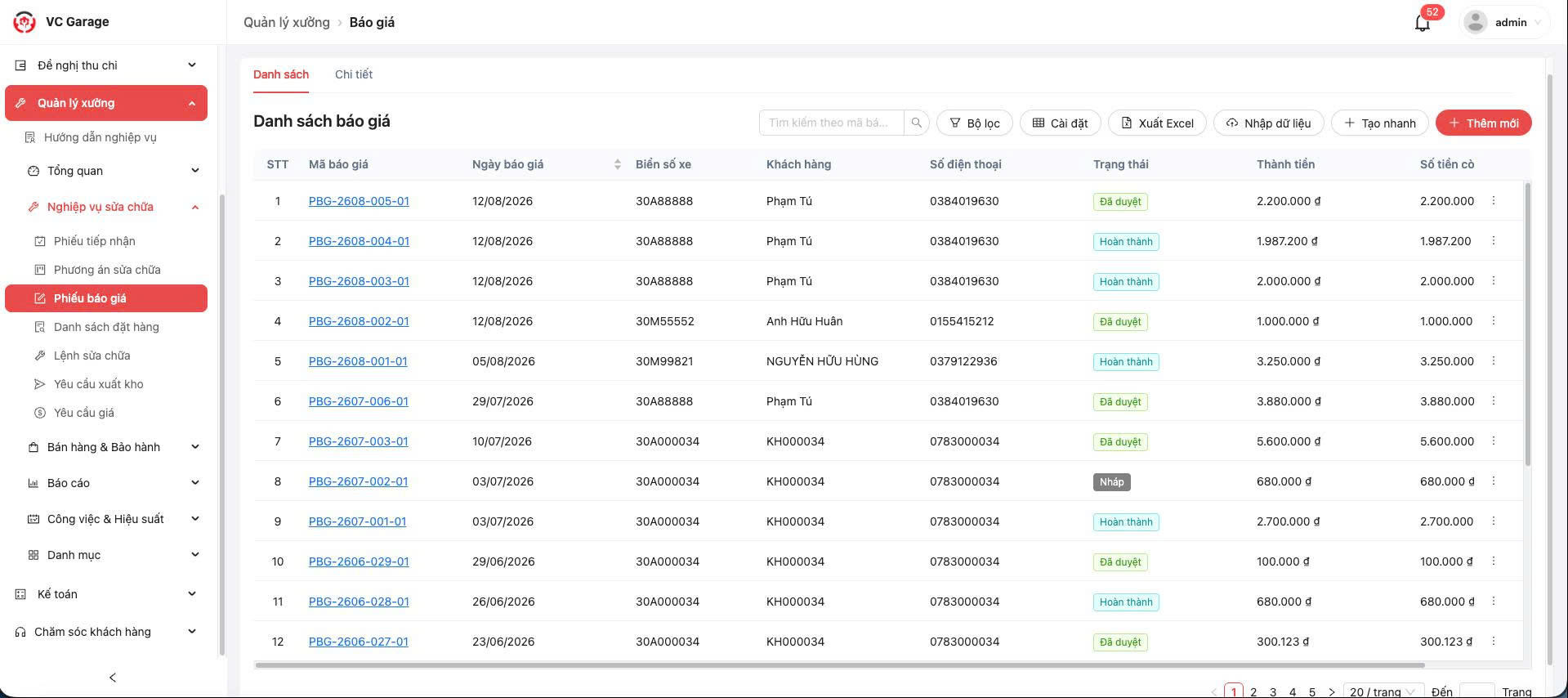The height and width of the screenshot is (698, 1568).
Task: Click the Xuất Excel button
Action: click(1157, 123)
